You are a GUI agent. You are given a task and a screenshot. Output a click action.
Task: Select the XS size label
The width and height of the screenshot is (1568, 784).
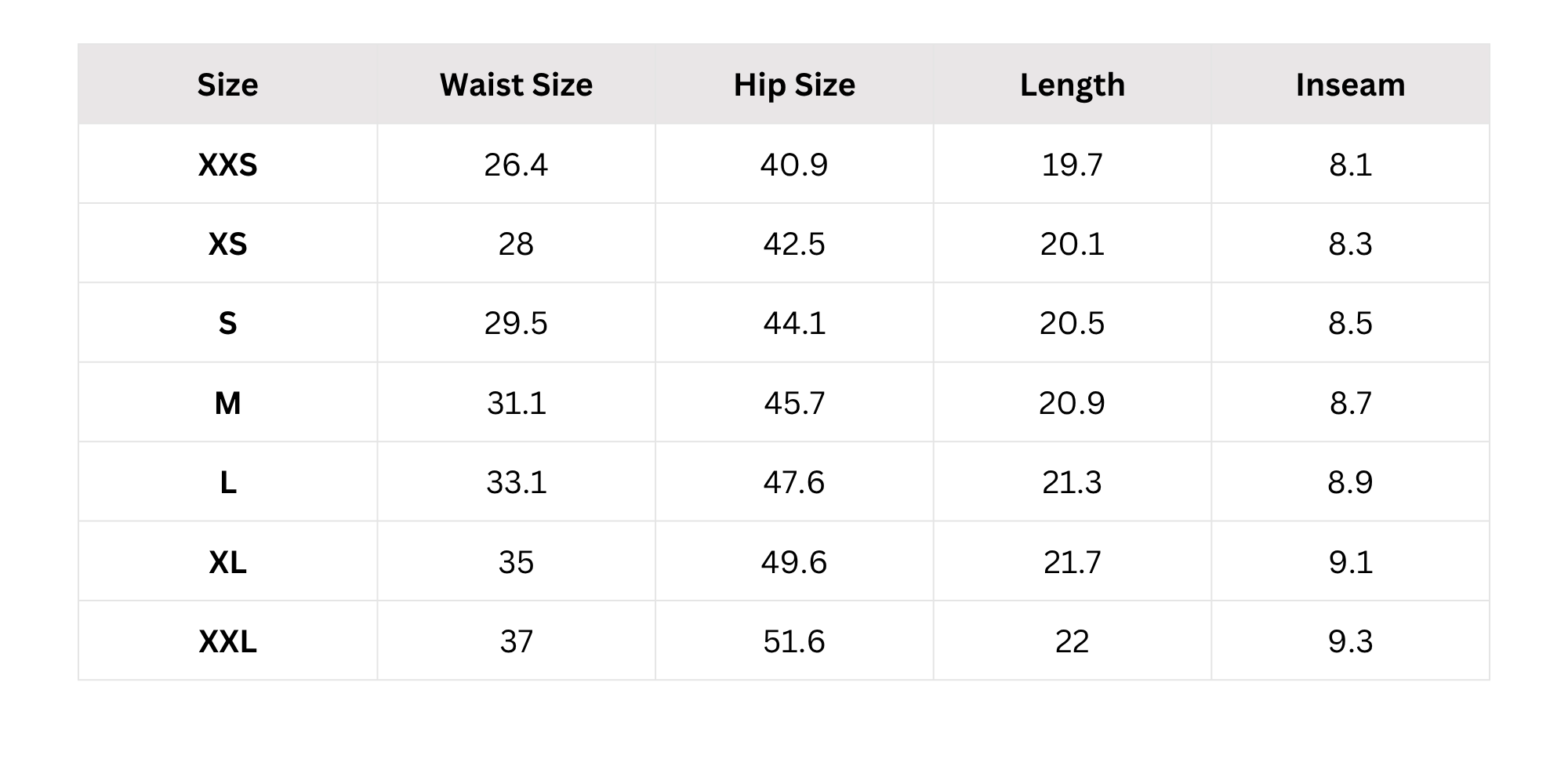[227, 244]
